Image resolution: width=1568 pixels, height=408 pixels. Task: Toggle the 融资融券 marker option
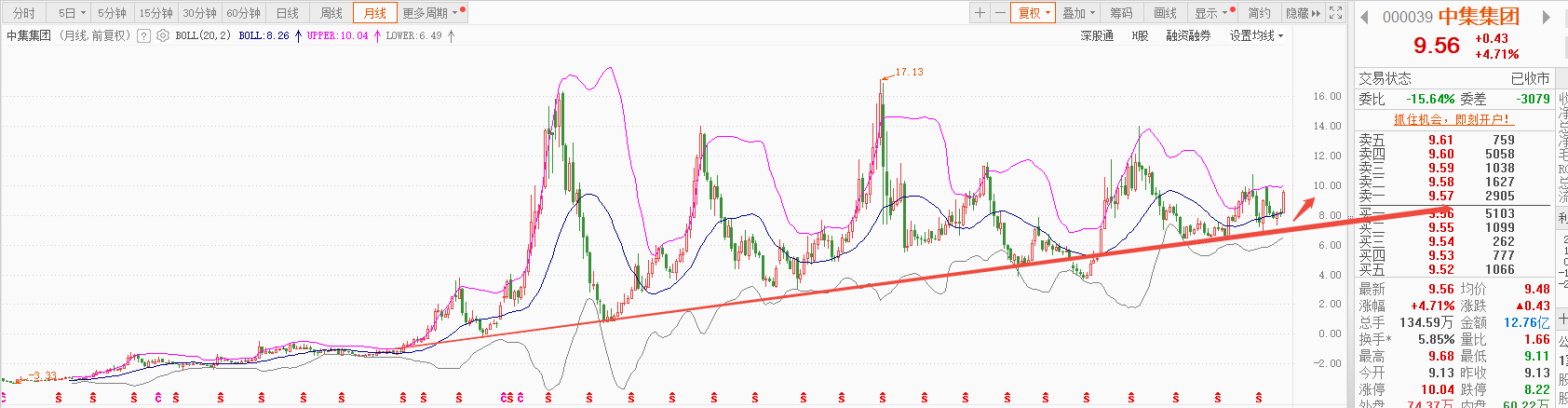(x=1188, y=35)
